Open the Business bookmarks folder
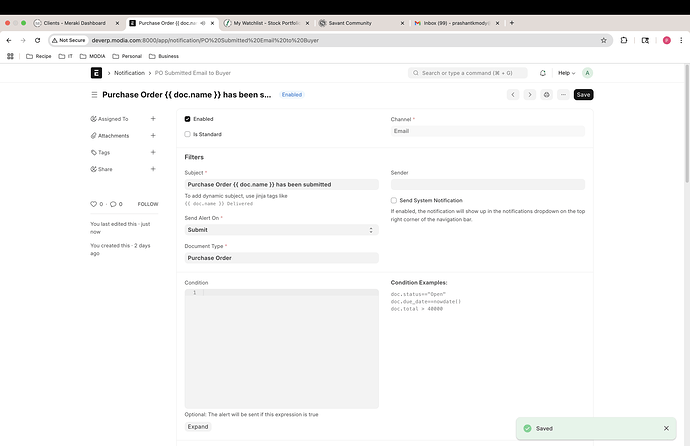This screenshot has width=690, height=446. point(164,56)
